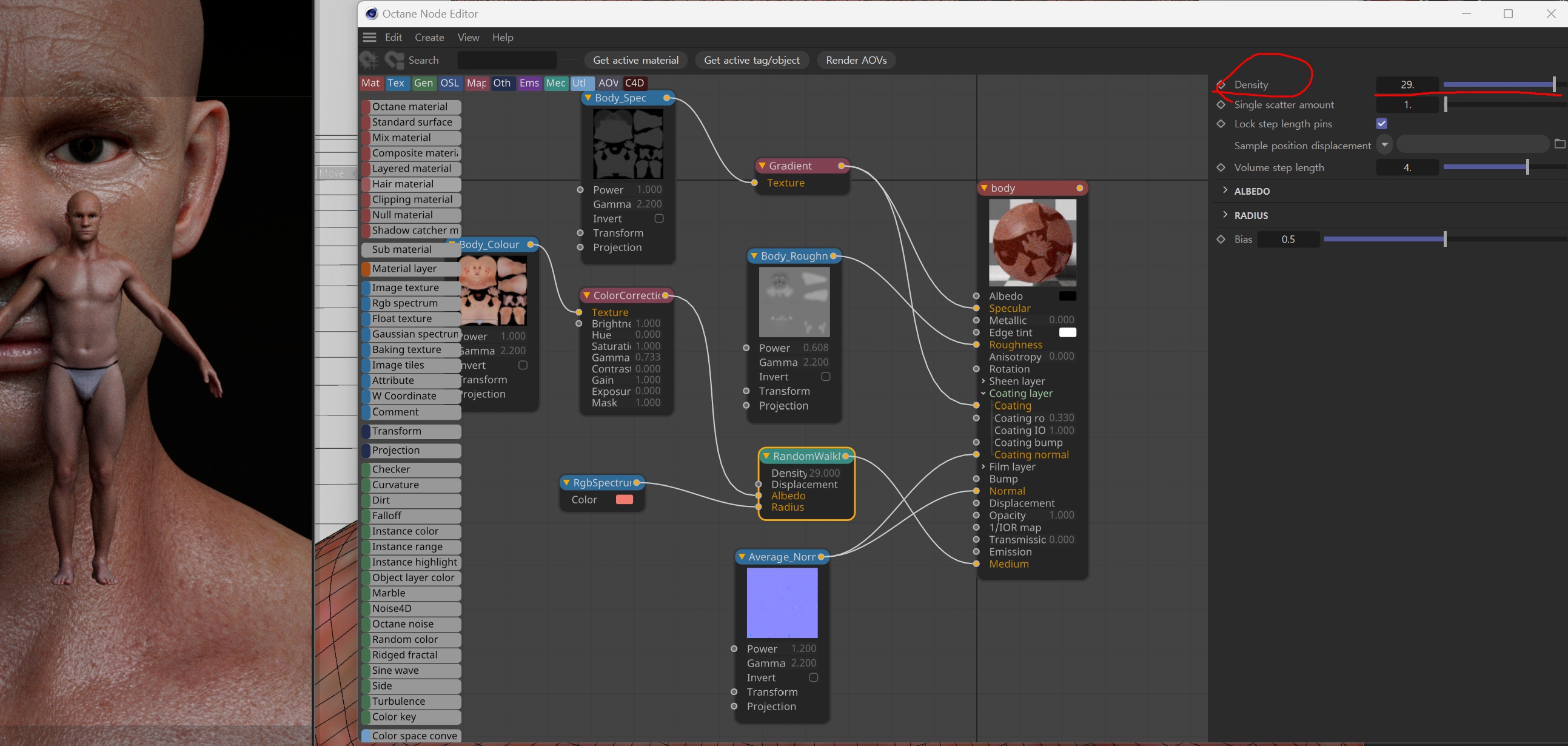The width and height of the screenshot is (1568, 746).
Task: Add an Image texture node
Action: pyautogui.click(x=411, y=287)
